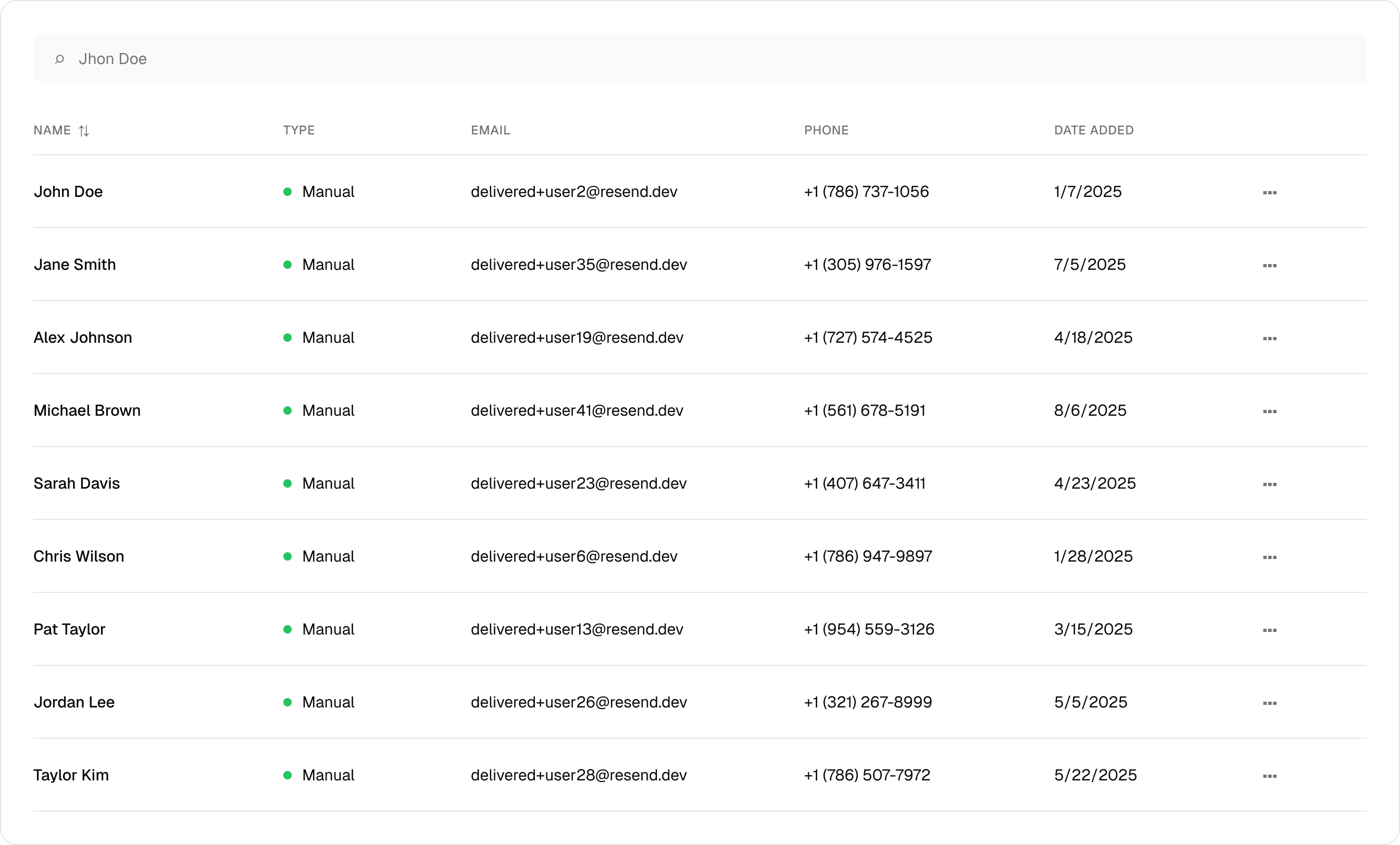Viewport: 1400px width, 845px height.
Task: Click phone number +1 (407) 647-3411
Action: (865, 483)
